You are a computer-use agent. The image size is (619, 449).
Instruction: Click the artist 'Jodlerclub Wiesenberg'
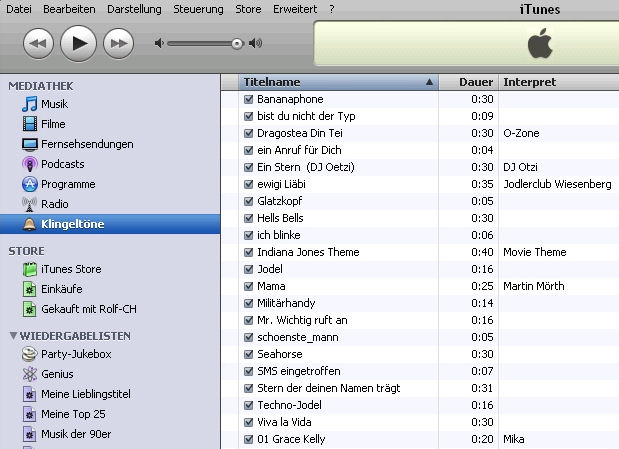[557, 184]
